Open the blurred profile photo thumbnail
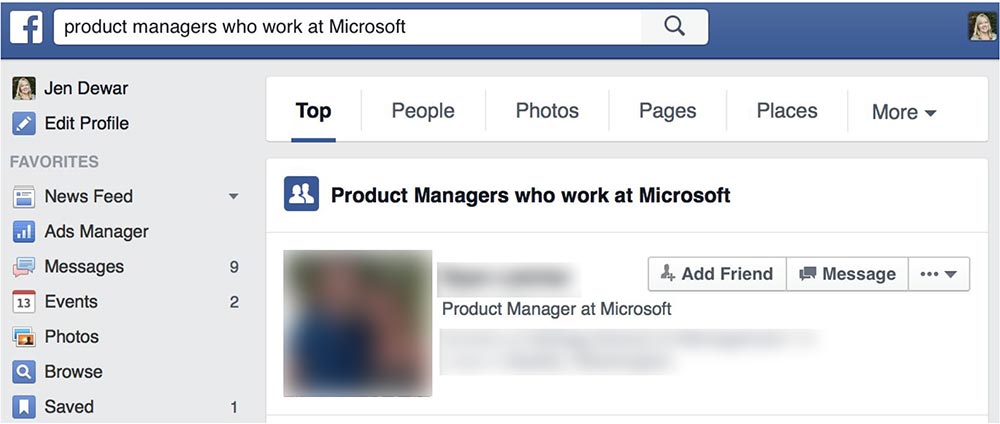 click(x=358, y=323)
